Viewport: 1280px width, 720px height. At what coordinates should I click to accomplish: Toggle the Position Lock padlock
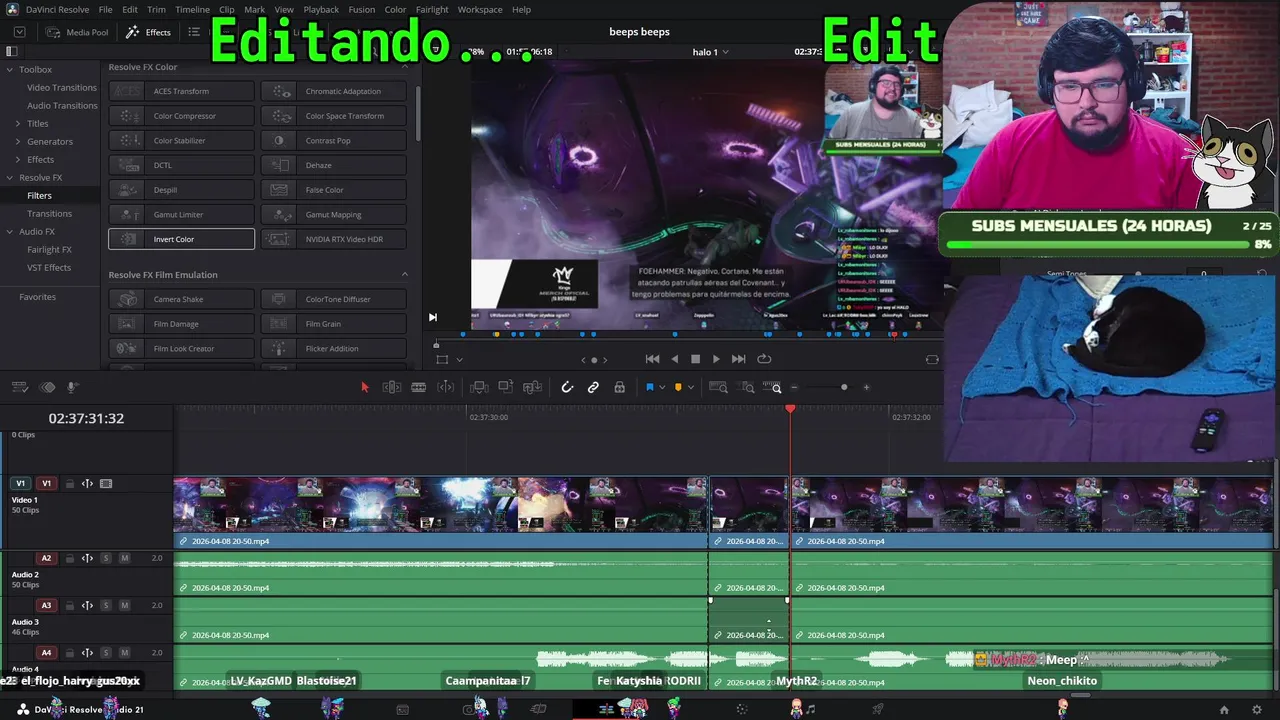coord(619,387)
